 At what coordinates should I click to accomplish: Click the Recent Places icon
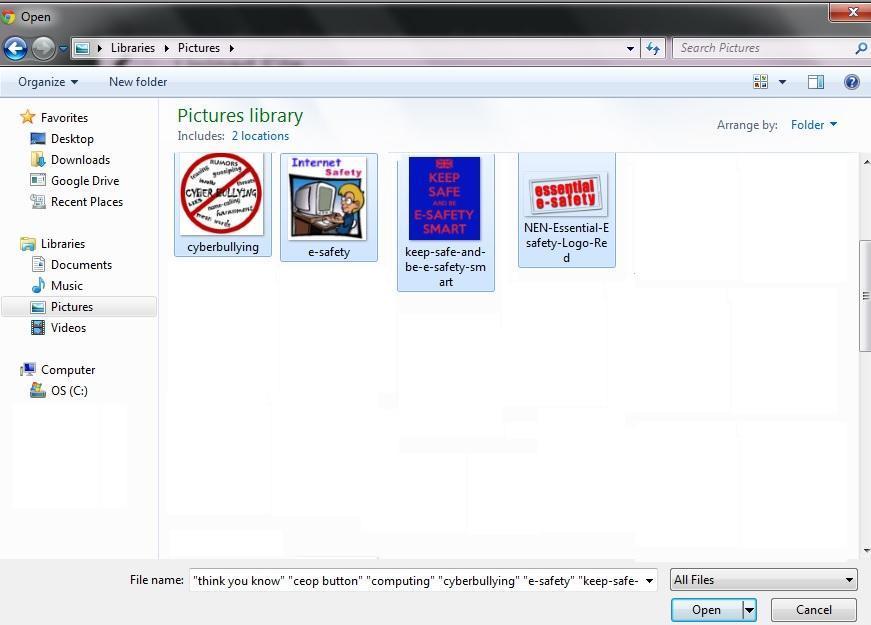[38, 201]
